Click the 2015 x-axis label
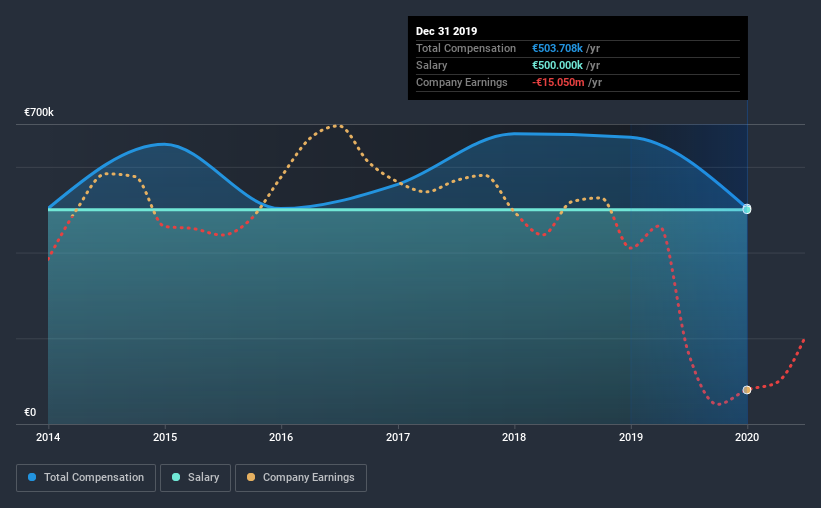The image size is (821, 508). pyautogui.click(x=165, y=437)
